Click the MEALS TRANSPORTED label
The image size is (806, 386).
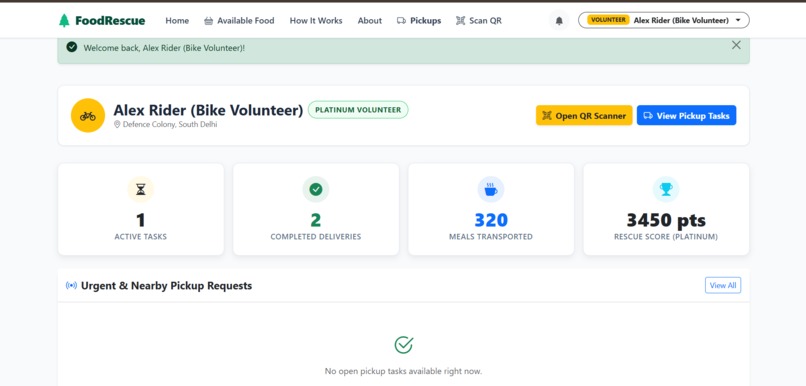click(491, 237)
